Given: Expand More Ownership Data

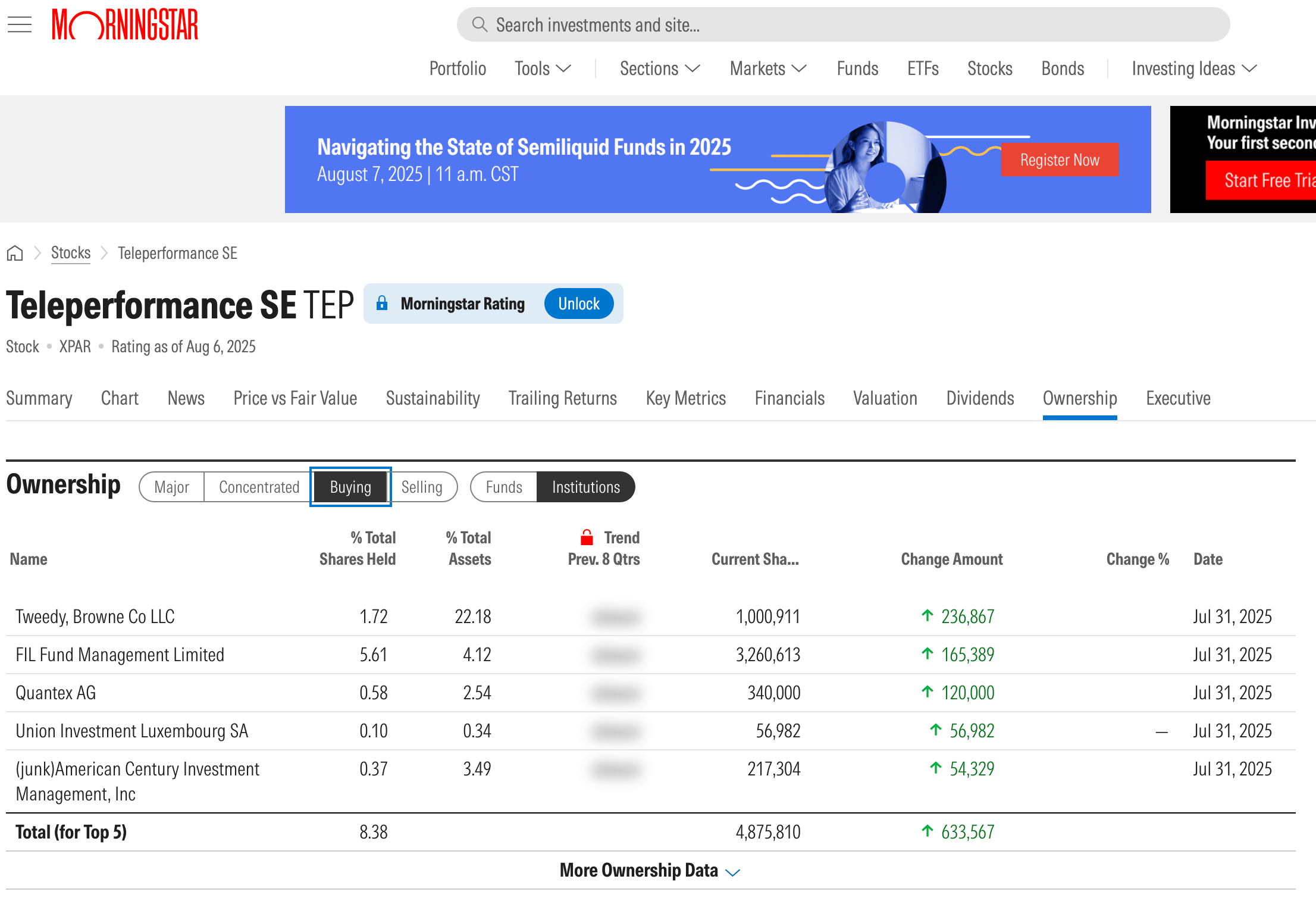Looking at the screenshot, I should click(650, 871).
